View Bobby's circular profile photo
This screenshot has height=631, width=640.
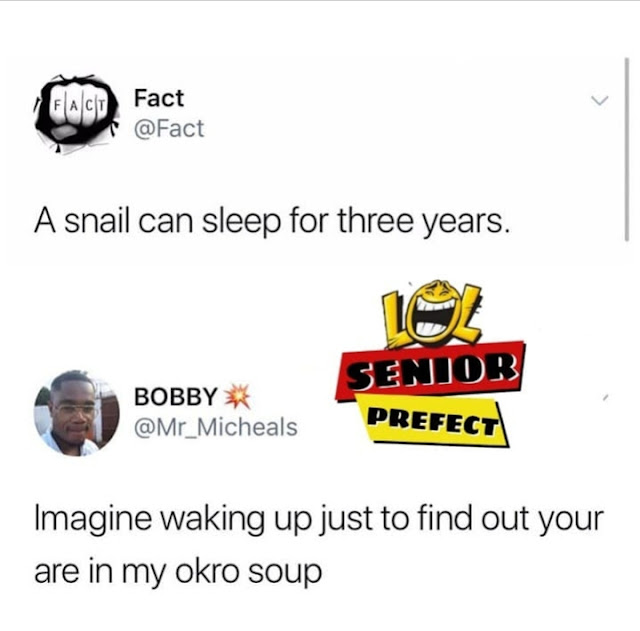point(77,413)
